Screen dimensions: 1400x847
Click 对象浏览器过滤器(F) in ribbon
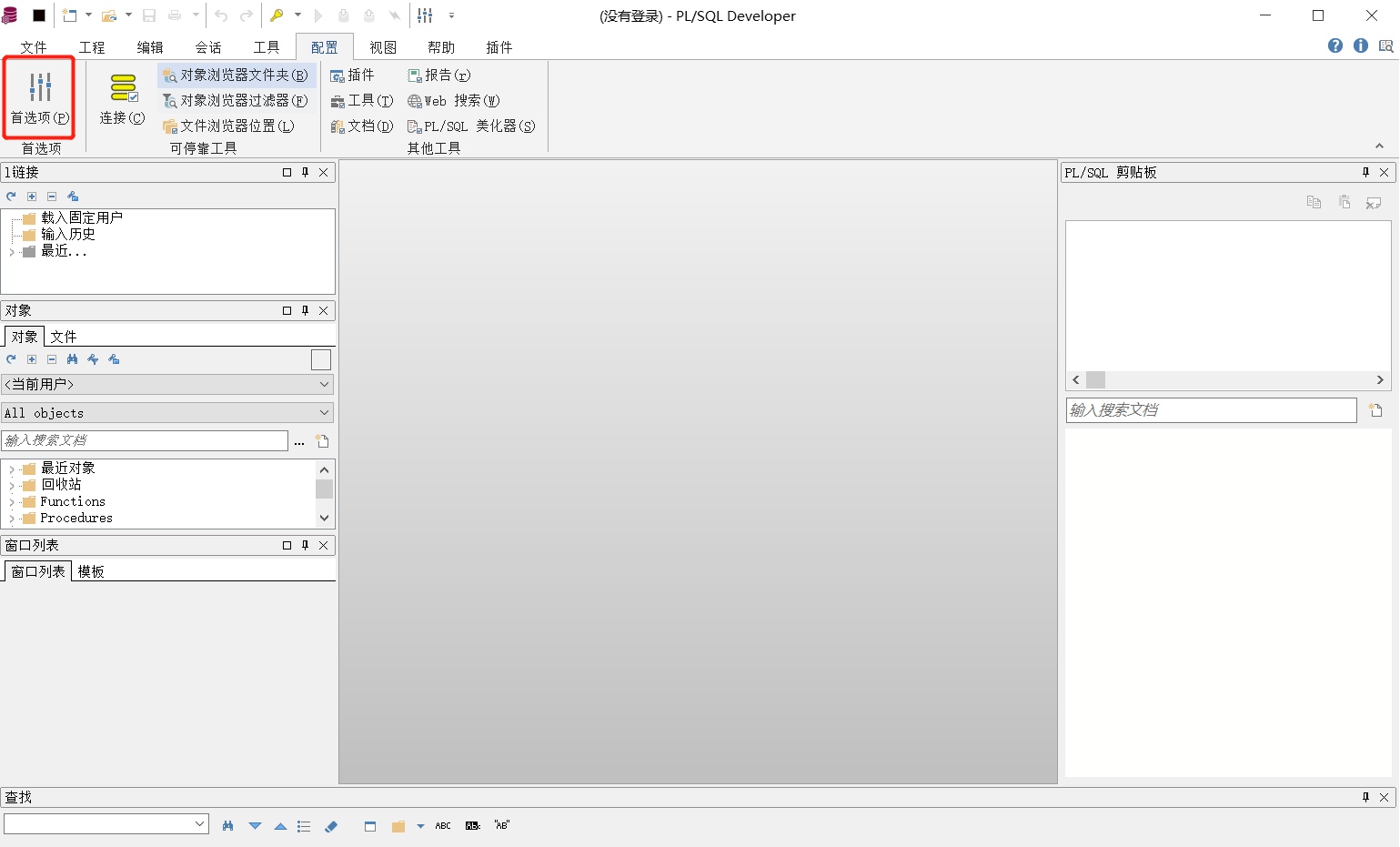coord(237,101)
